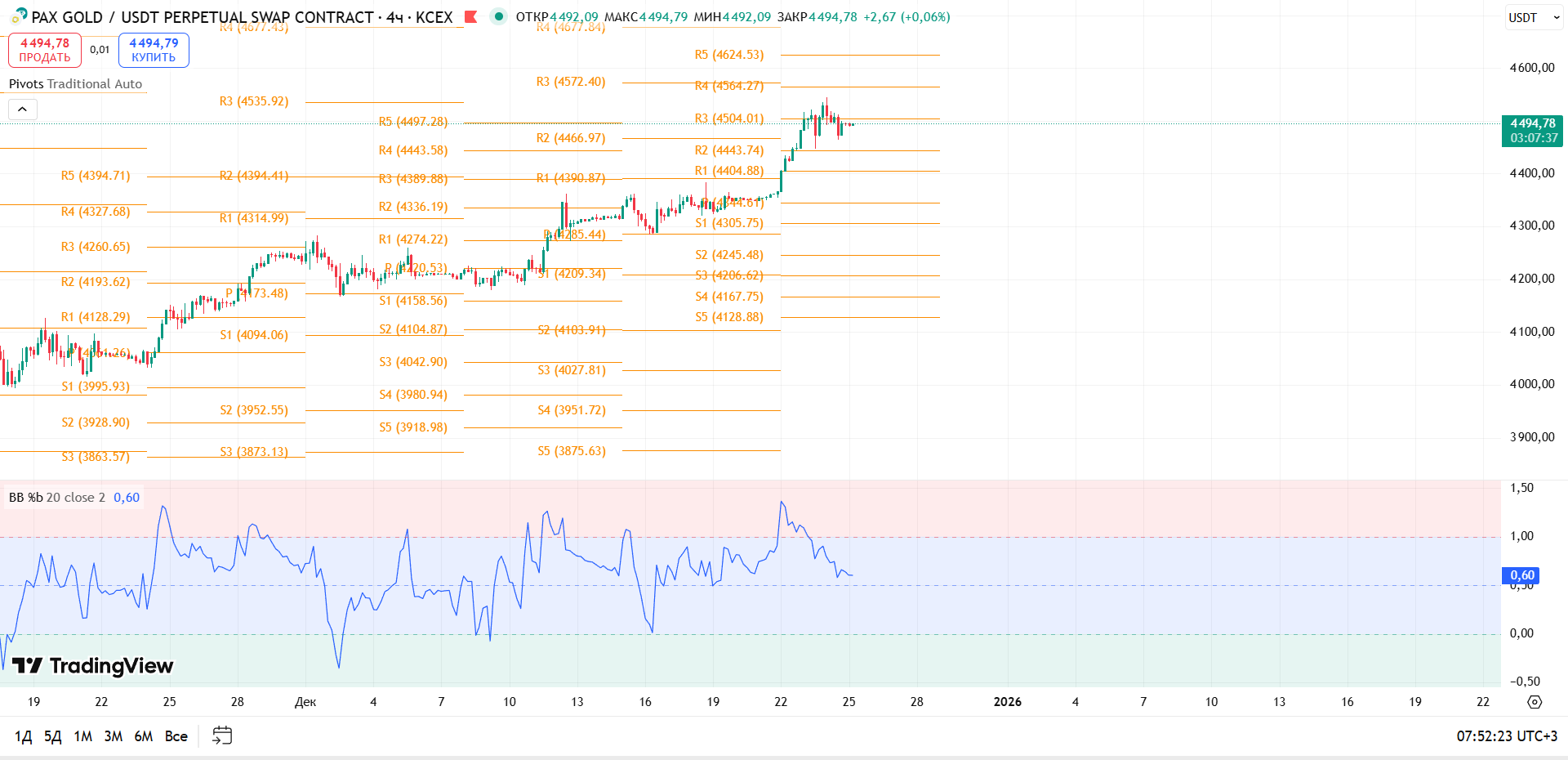Click the S2 (4245.48) pivot label
Screen dimensions: 1568x760
(x=729, y=255)
